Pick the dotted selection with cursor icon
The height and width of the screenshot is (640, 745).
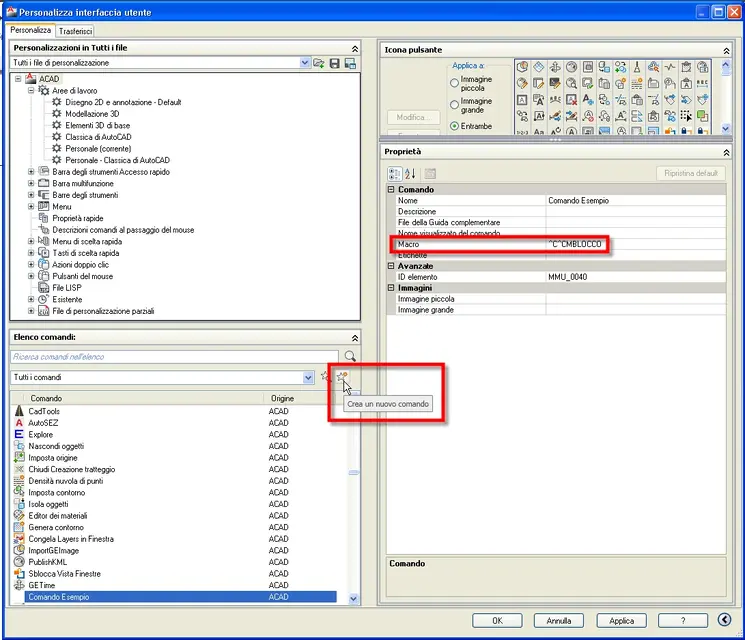click(686, 116)
